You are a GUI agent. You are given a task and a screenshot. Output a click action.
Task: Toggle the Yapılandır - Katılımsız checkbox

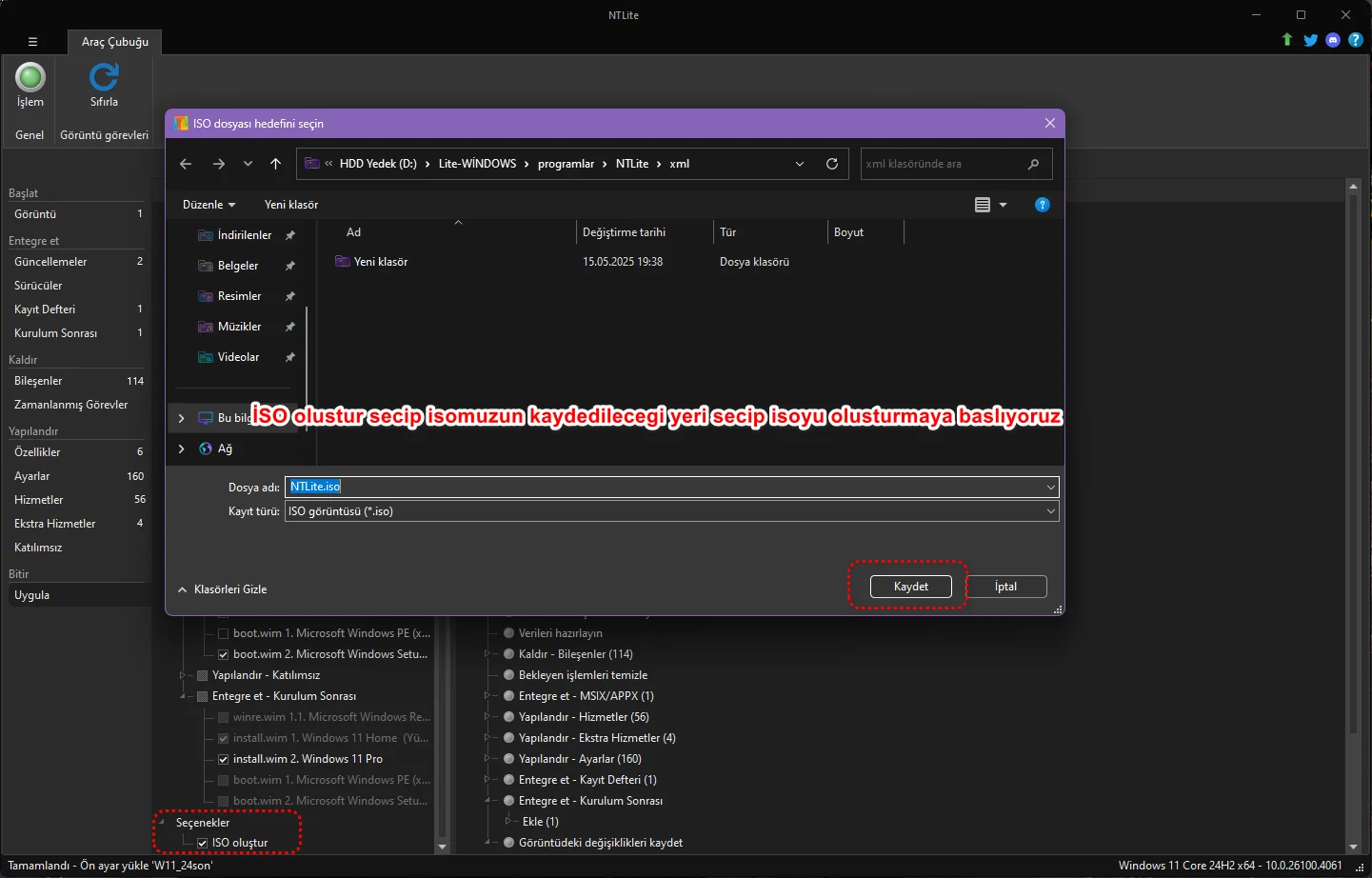[202, 675]
